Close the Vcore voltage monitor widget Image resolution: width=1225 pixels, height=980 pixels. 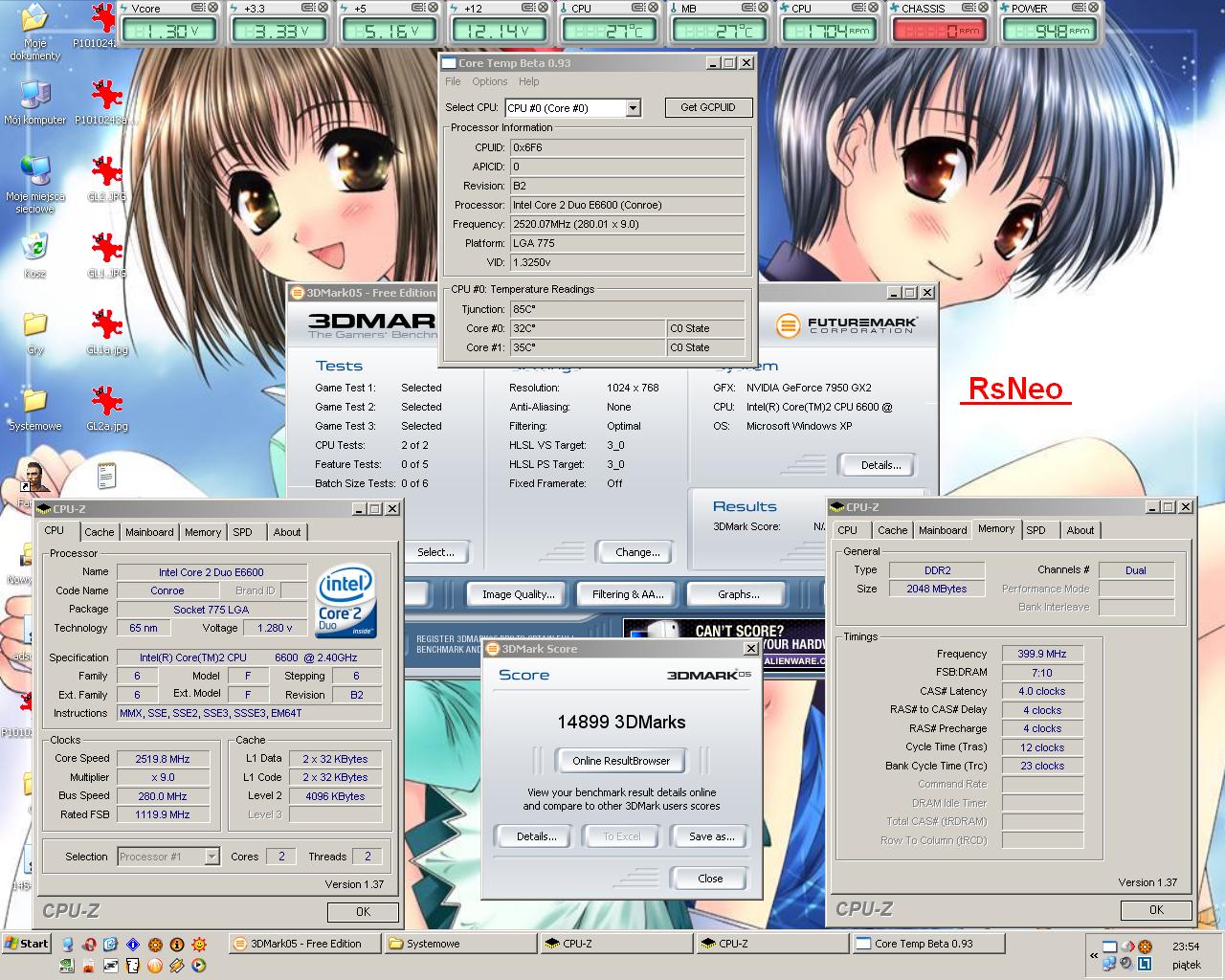212,8
